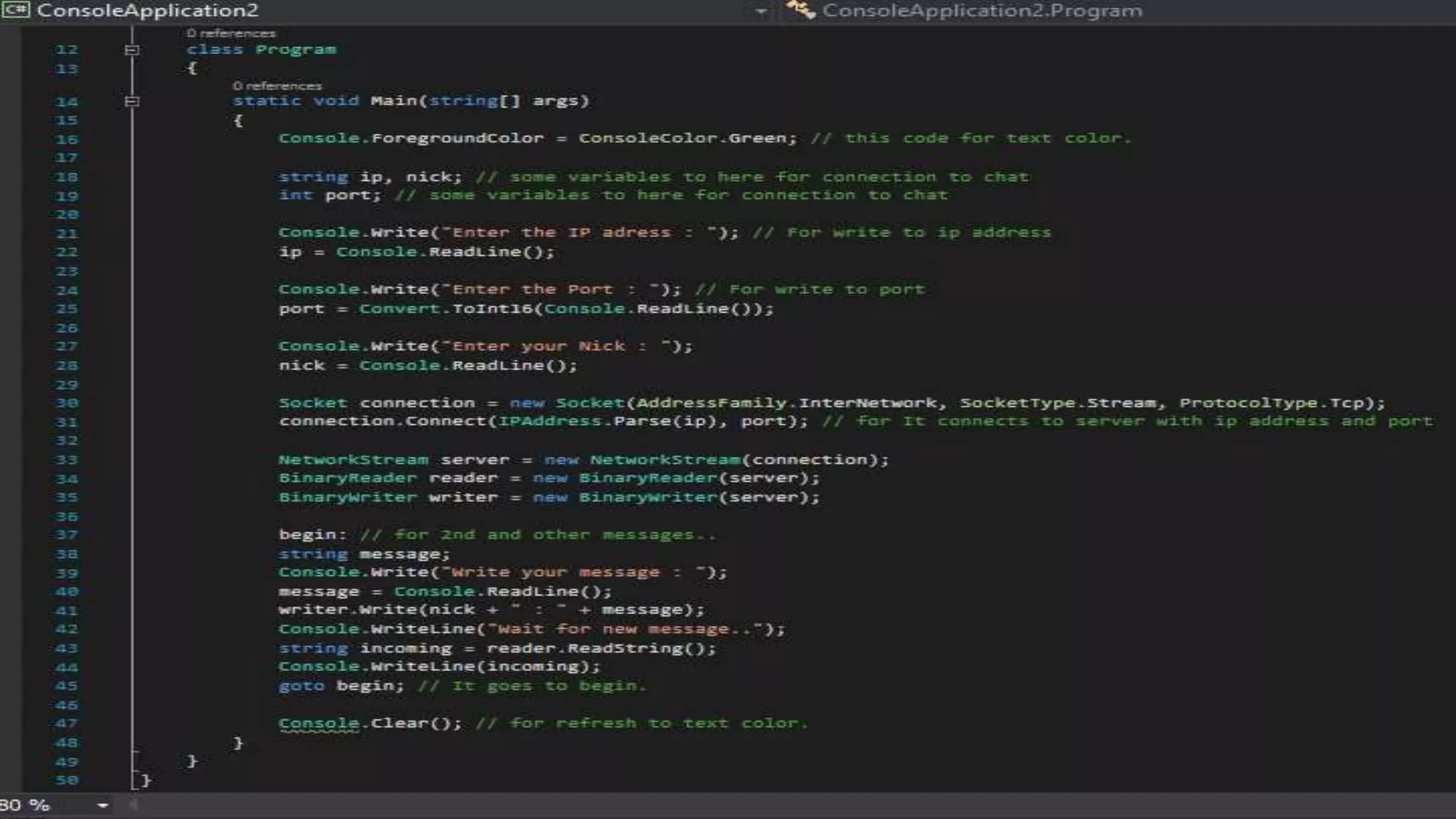Click the horizontal scrollbar left arrow near zoom box
The width and height of the screenshot is (1456, 819).
pyautogui.click(x=133, y=805)
